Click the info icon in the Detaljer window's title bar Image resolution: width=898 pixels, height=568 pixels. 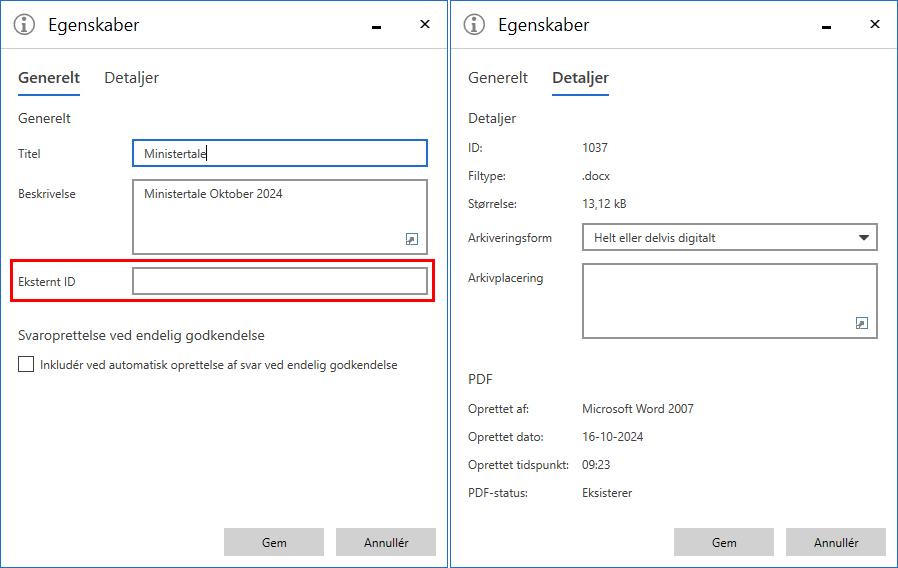(475, 25)
